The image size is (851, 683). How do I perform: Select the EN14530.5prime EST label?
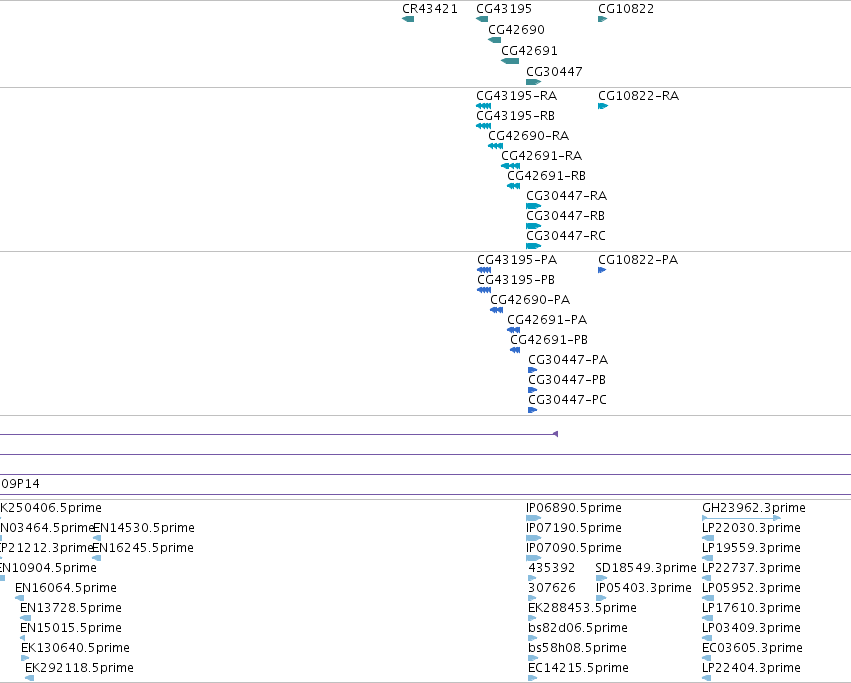[x=144, y=528]
